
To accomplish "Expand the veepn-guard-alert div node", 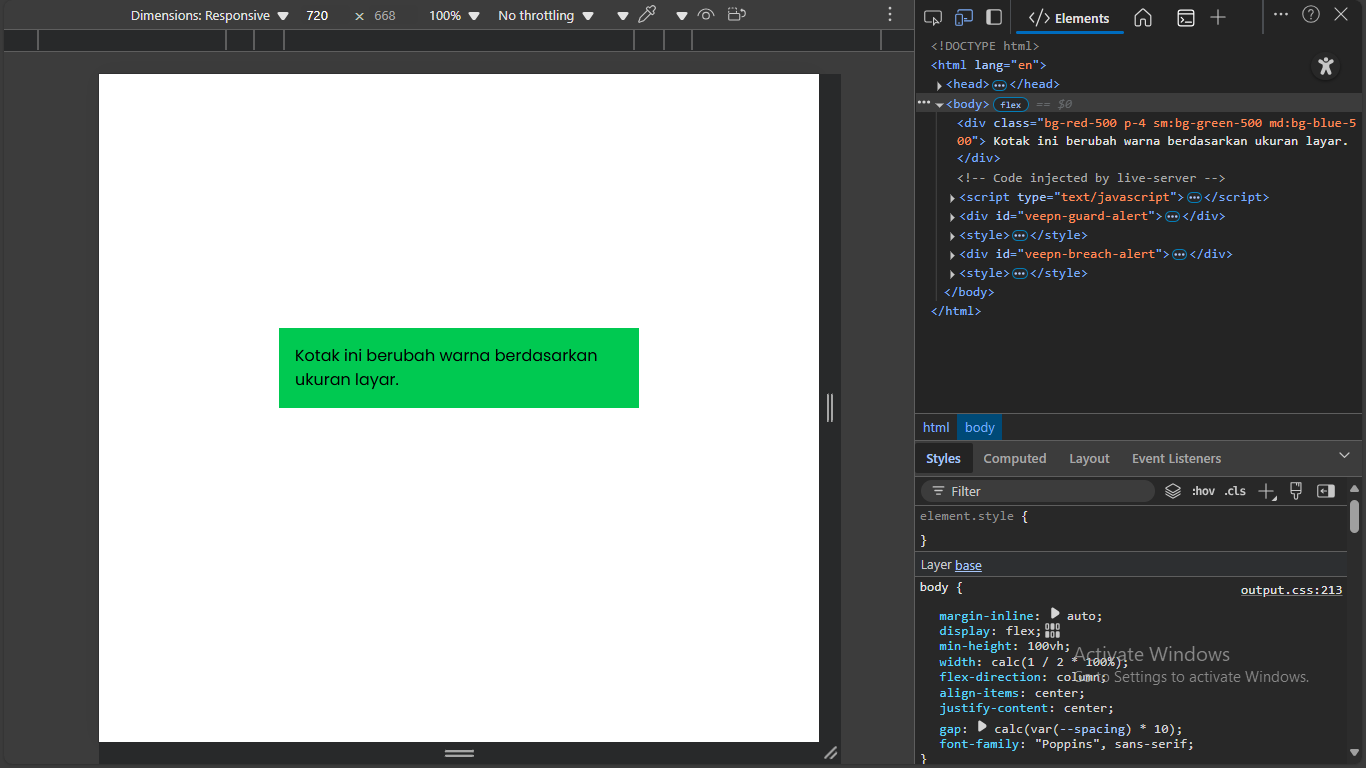I will (953, 217).
